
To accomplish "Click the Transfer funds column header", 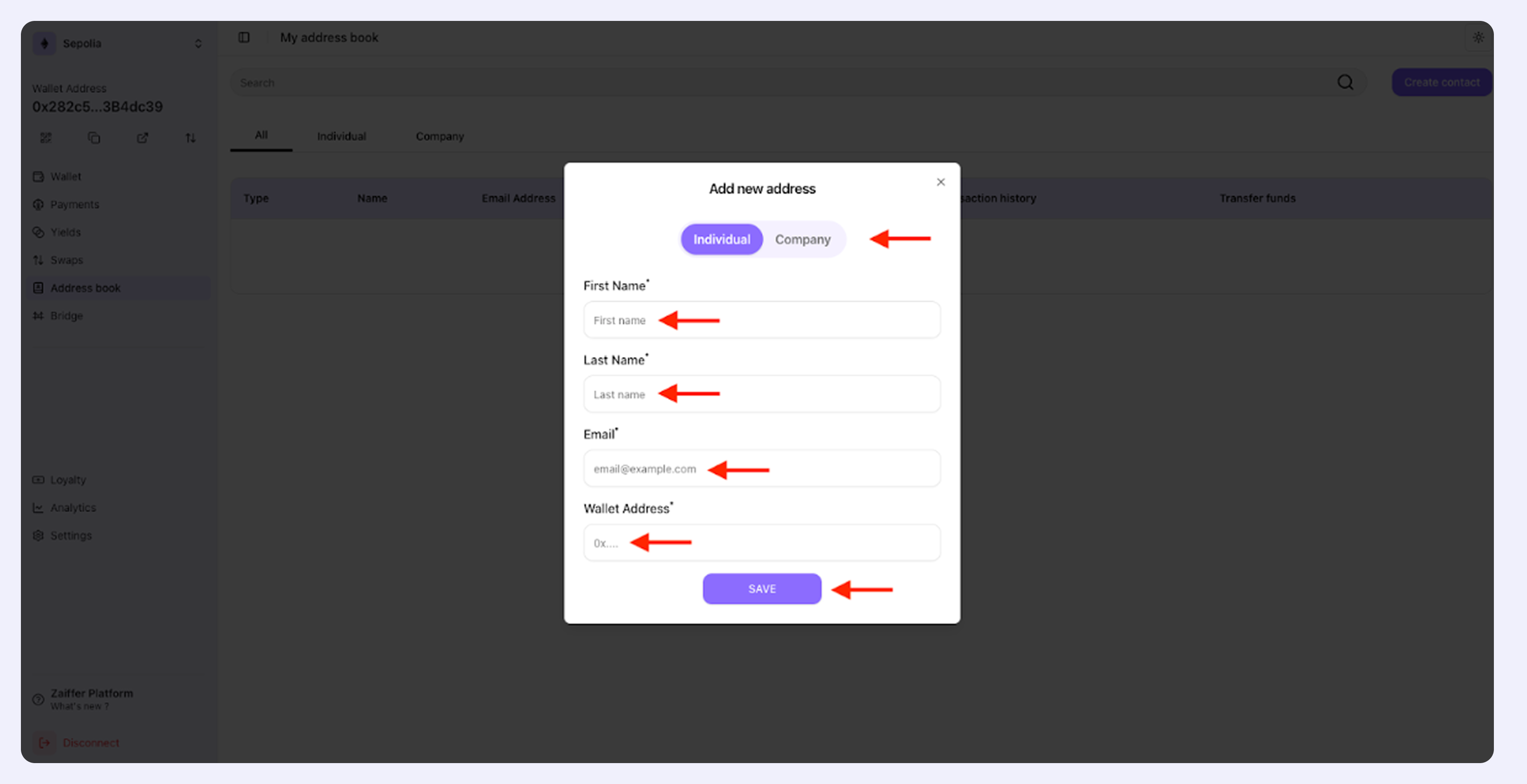I will coord(1257,199).
